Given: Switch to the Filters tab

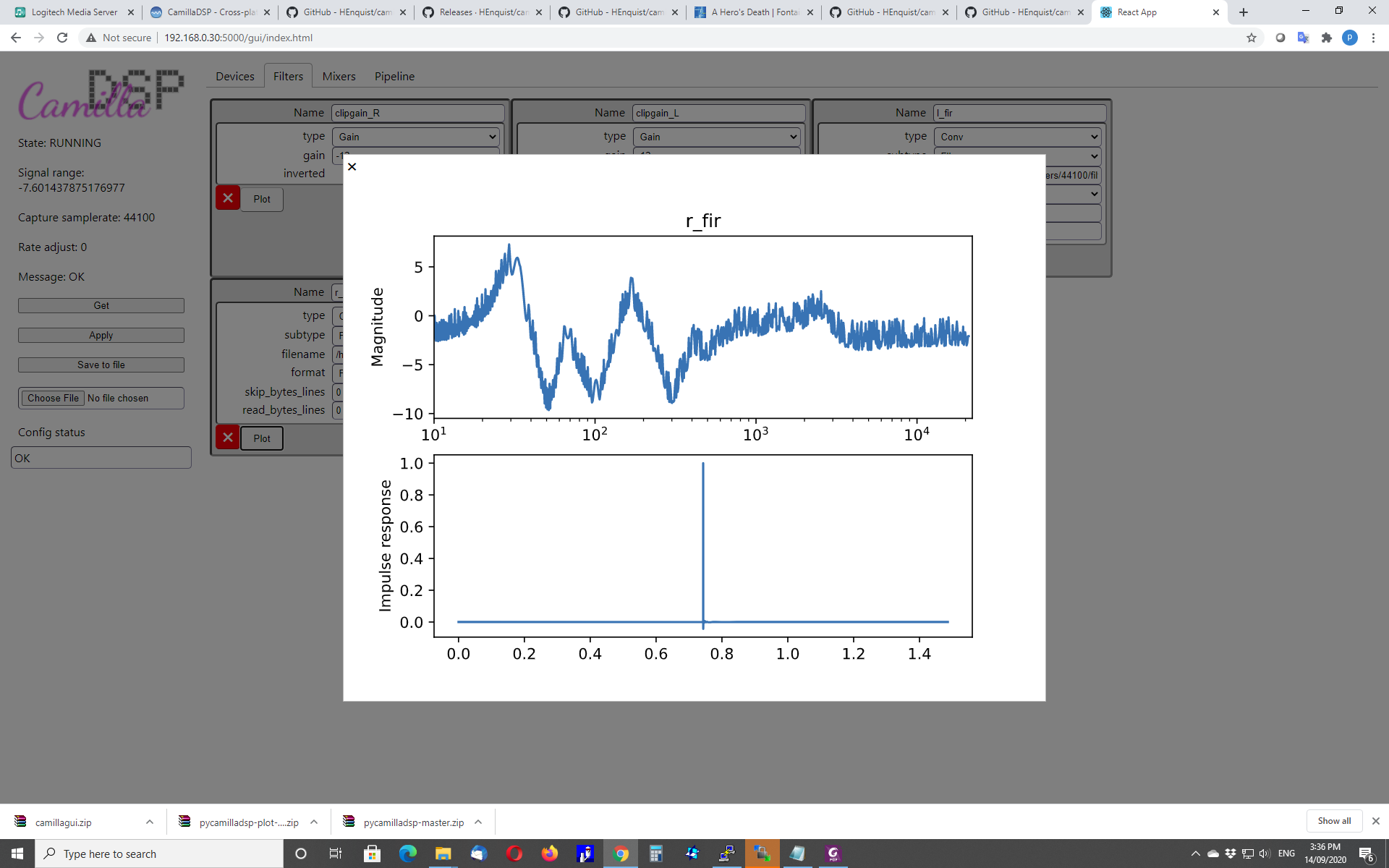Looking at the screenshot, I should point(288,76).
